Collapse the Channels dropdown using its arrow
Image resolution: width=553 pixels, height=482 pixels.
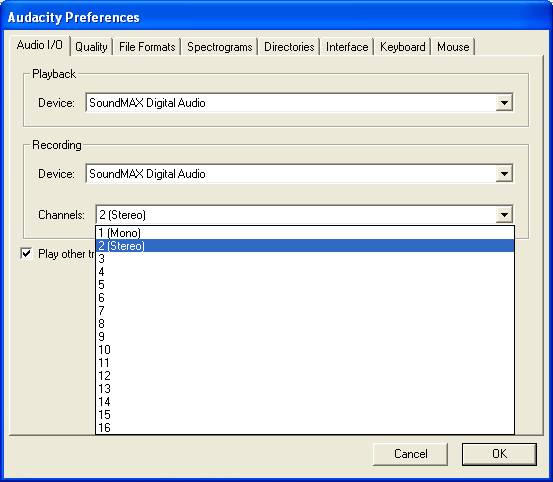coord(504,215)
